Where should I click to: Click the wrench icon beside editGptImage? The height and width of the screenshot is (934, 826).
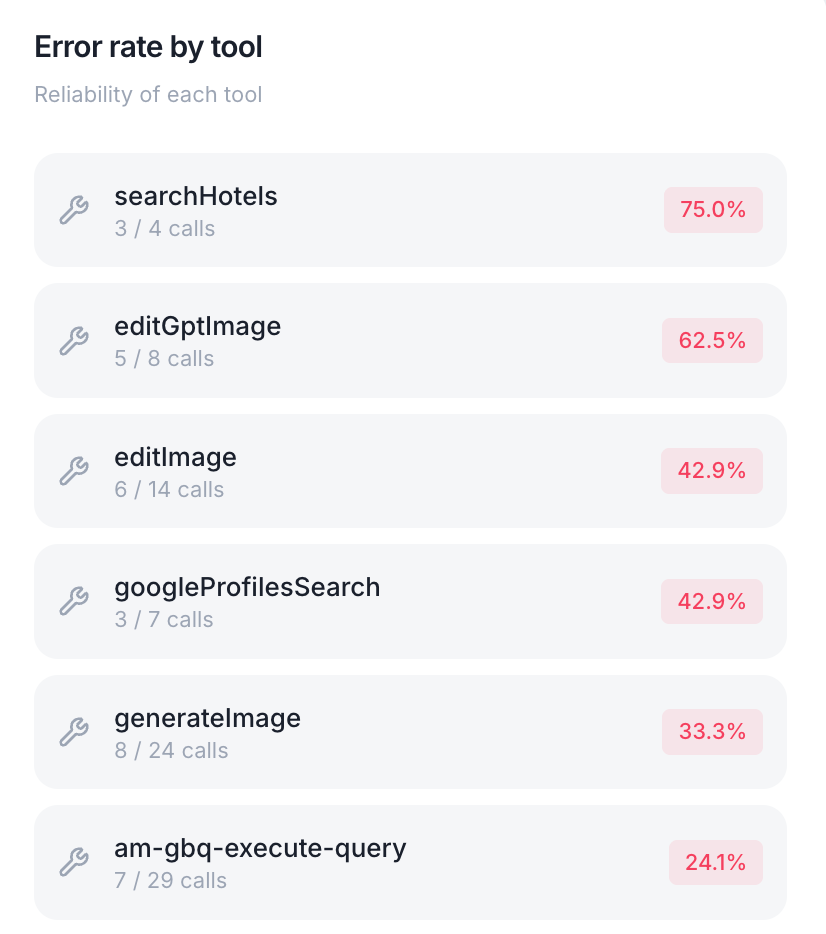pyautogui.click(x=74, y=340)
